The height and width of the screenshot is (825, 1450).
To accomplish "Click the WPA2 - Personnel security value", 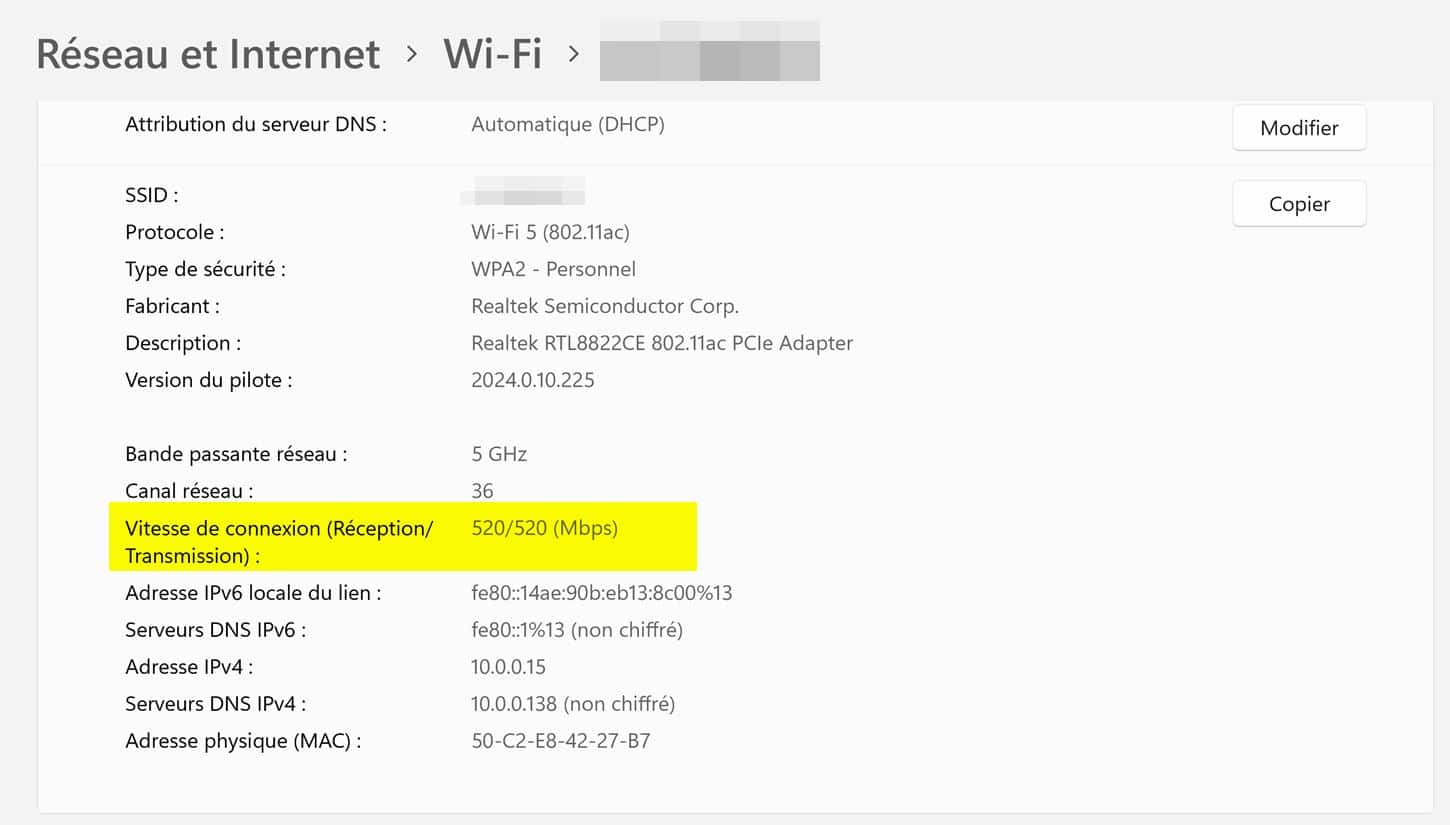I will (553, 269).
